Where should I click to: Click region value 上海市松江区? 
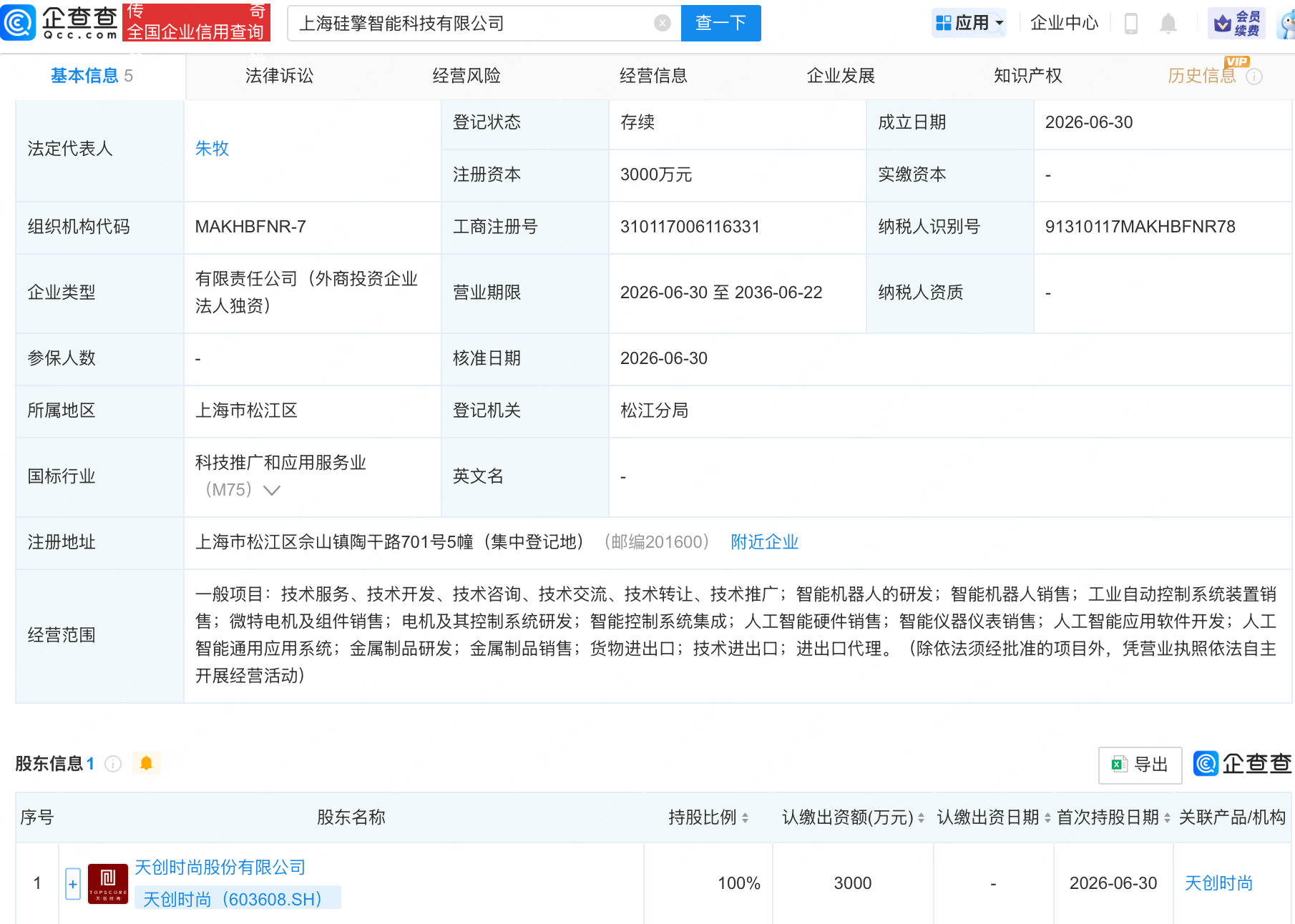click(246, 411)
